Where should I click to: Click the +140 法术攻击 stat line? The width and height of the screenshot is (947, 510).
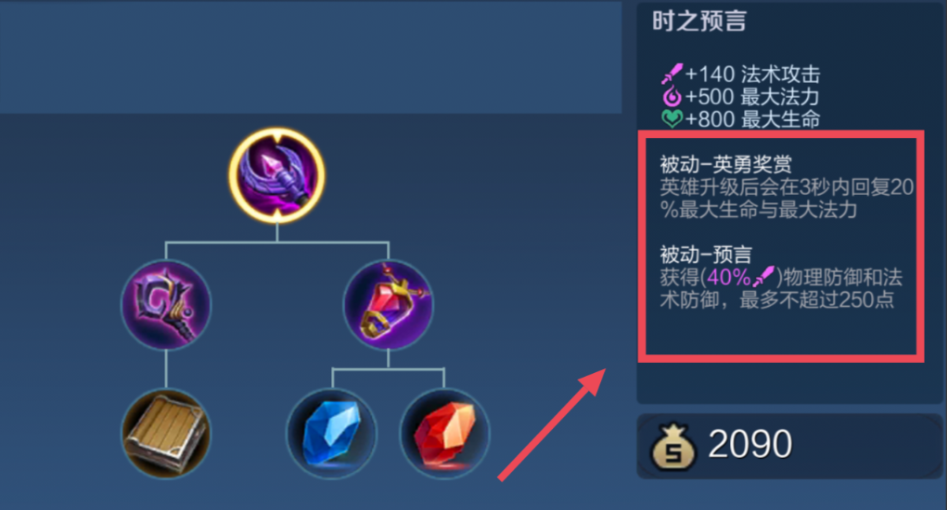(x=741, y=74)
